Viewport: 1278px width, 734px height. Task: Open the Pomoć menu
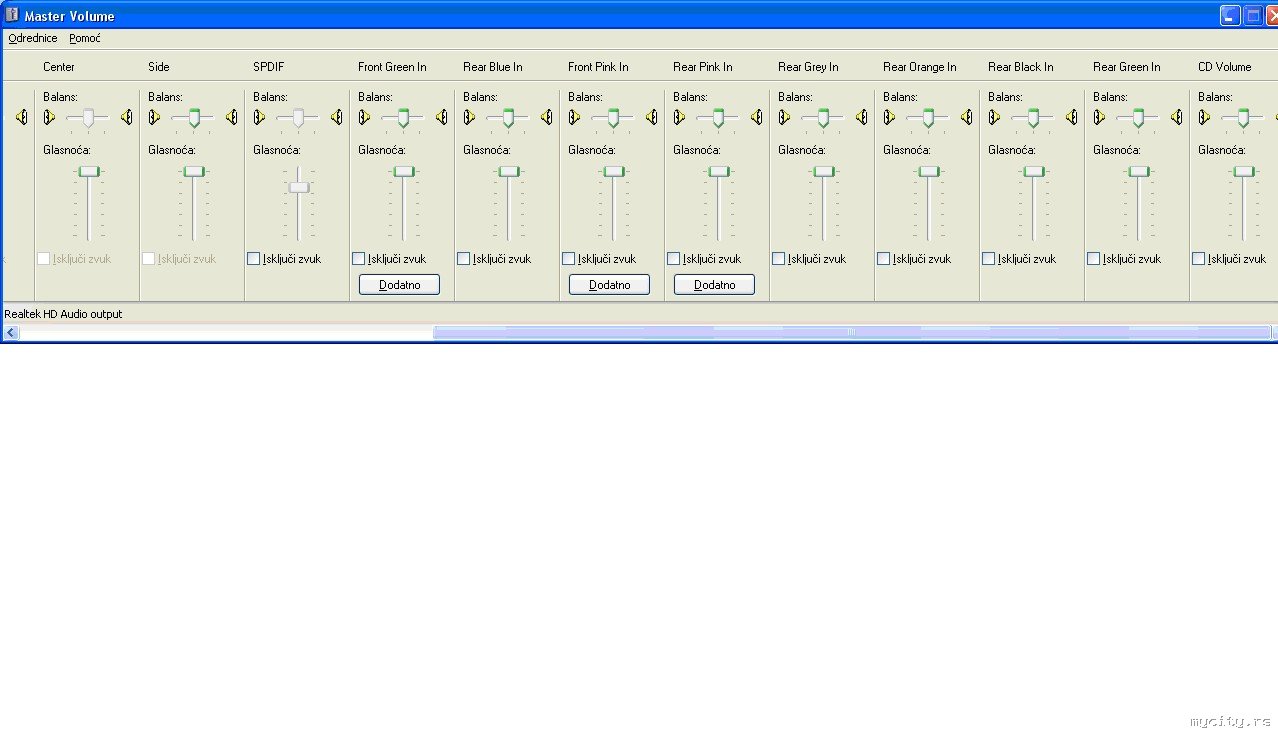[x=85, y=38]
